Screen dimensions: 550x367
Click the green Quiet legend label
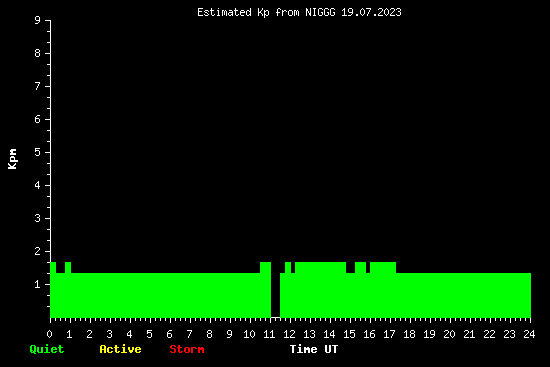pyautogui.click(x=47, y=349)
